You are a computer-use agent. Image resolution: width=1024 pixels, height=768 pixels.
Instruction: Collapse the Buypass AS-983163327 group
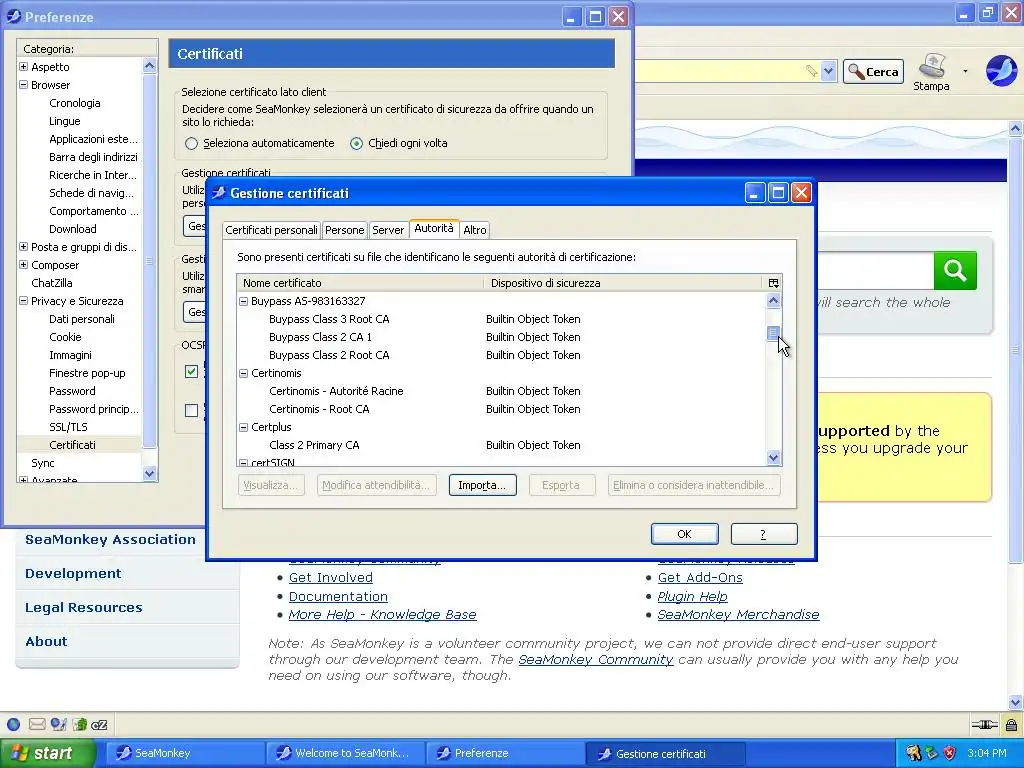[244, 301]
